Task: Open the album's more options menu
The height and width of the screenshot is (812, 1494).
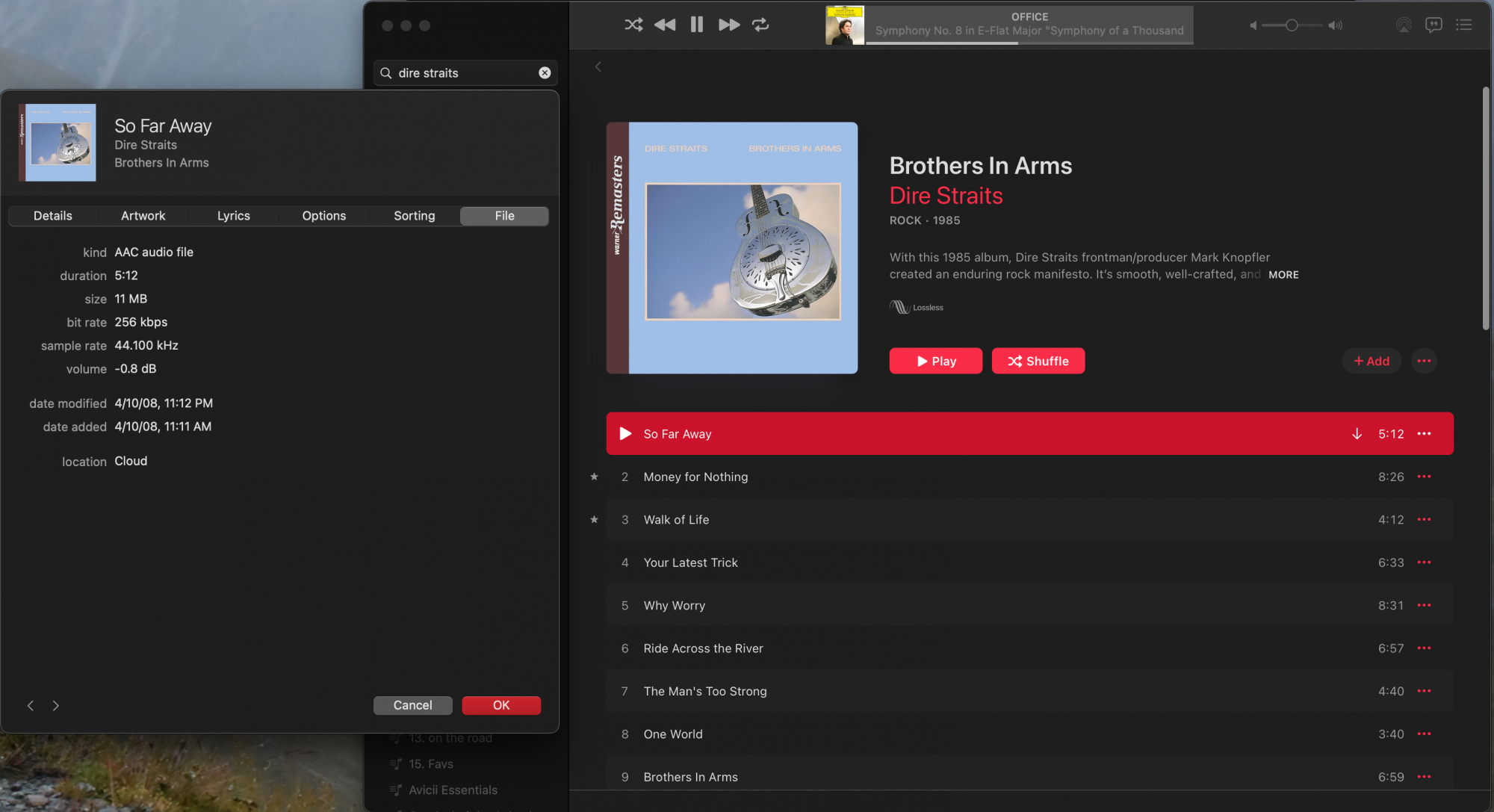Action: pos(1424,361)
